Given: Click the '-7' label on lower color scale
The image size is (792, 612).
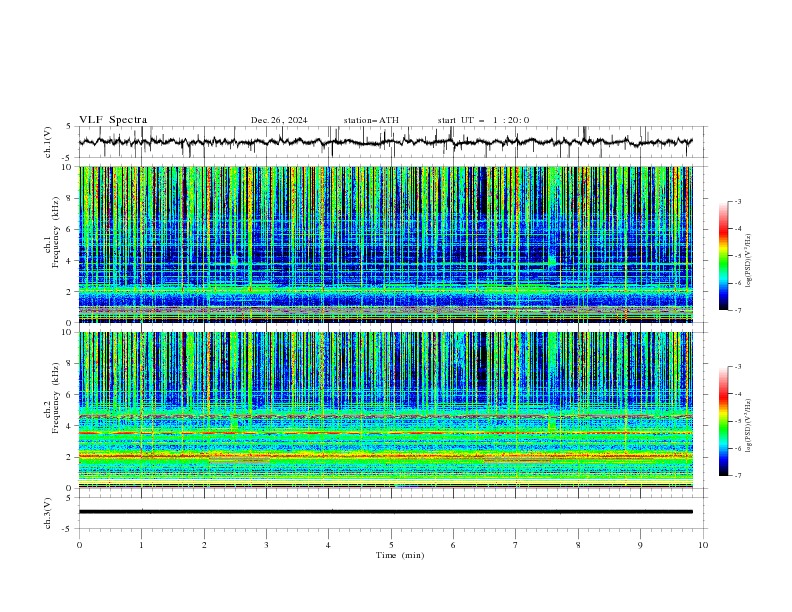Looking at the screenshot, I should (737, 476).
